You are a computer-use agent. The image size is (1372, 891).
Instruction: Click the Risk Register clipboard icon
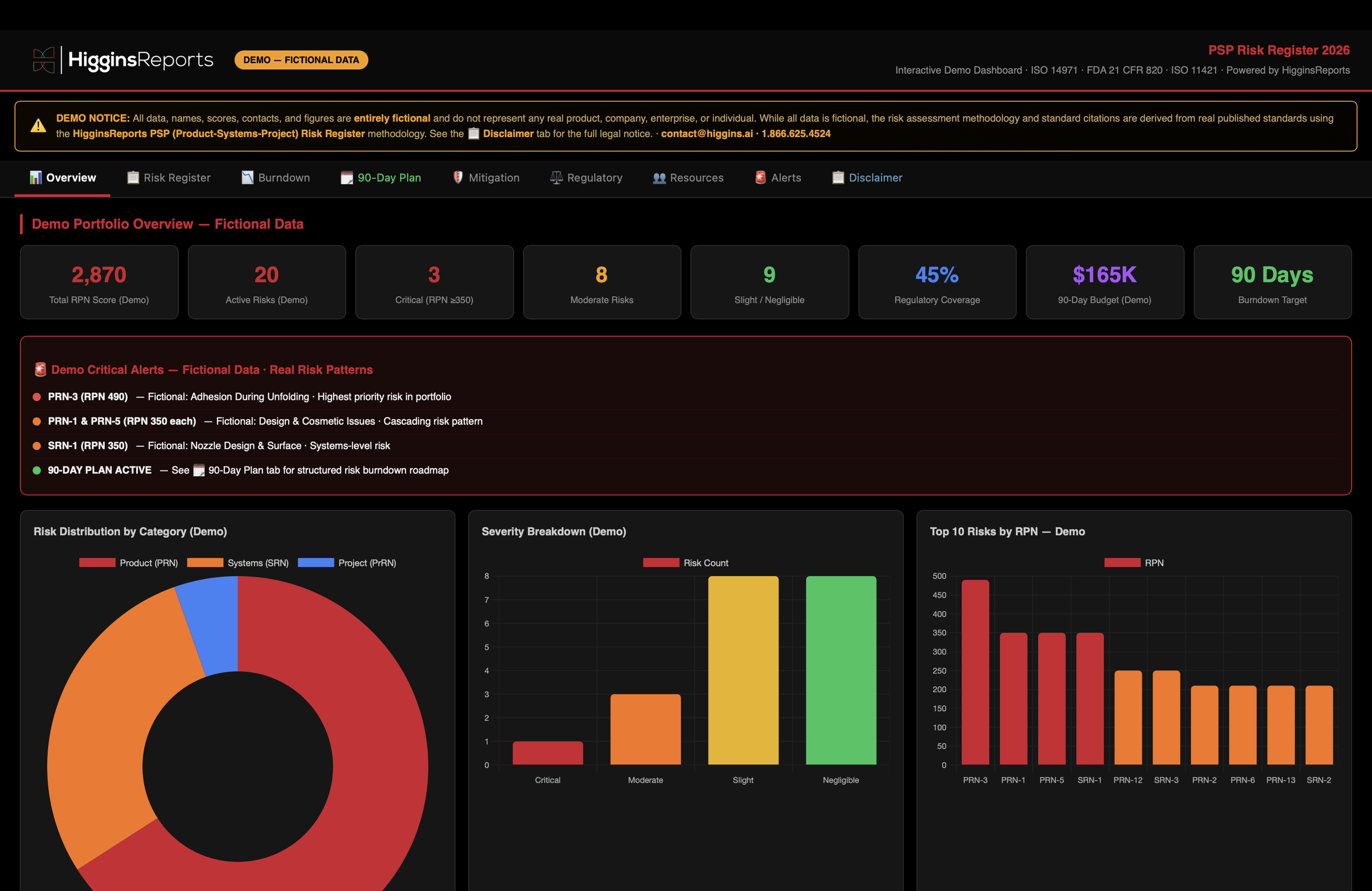(x=133, y=178)
